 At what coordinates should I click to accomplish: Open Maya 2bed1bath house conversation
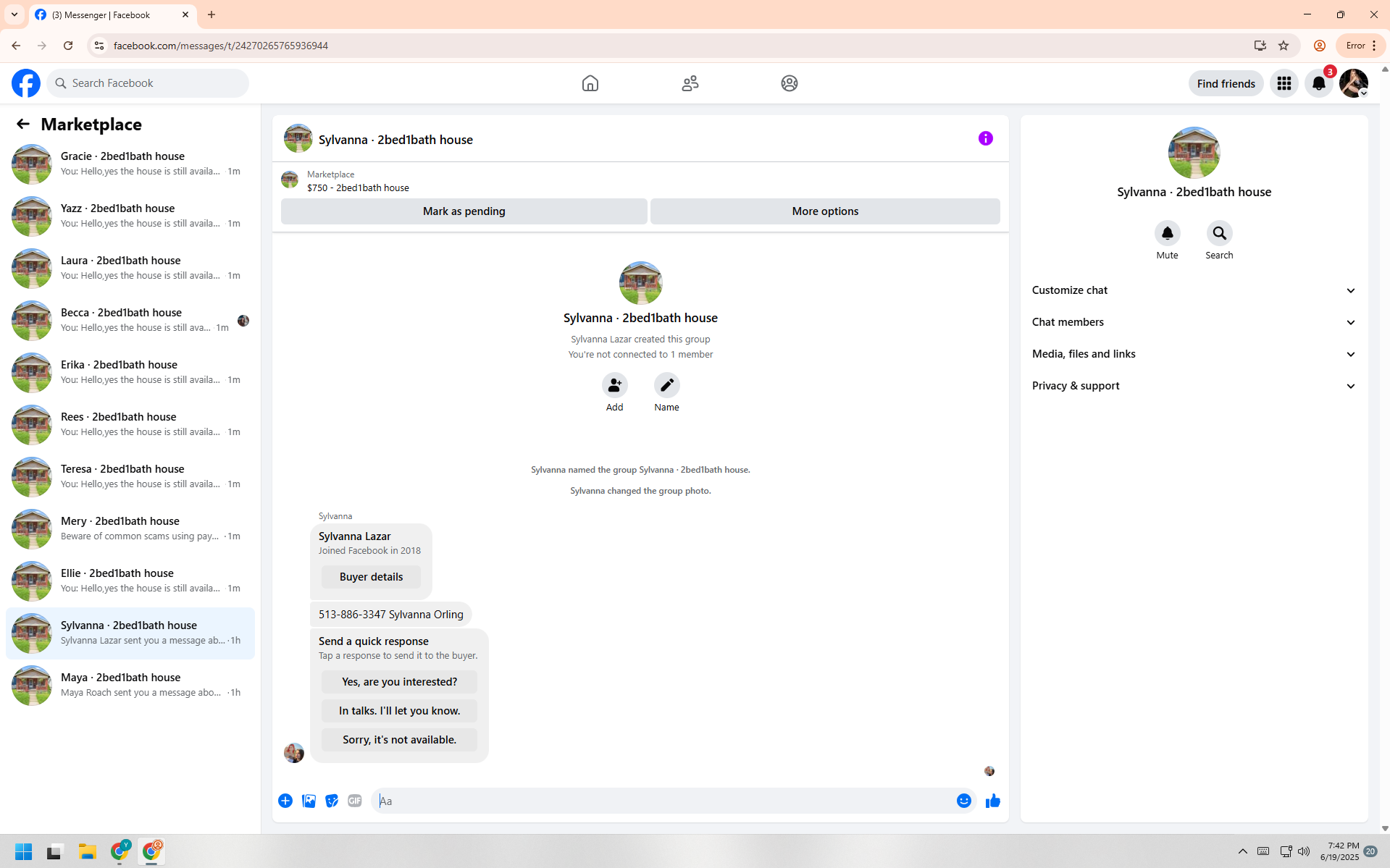[x=130, y=685]
